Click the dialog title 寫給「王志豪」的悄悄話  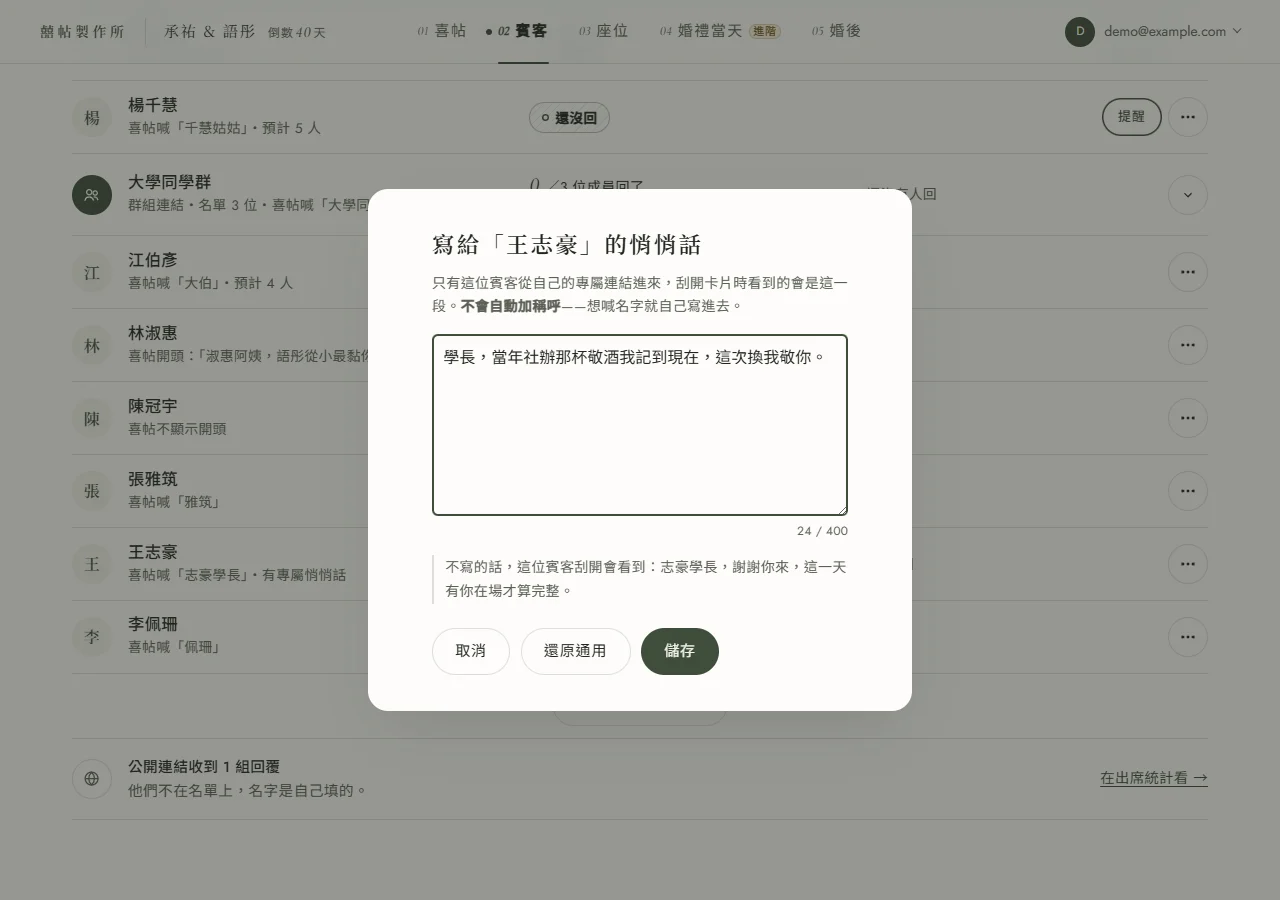(x=567, y=245)
